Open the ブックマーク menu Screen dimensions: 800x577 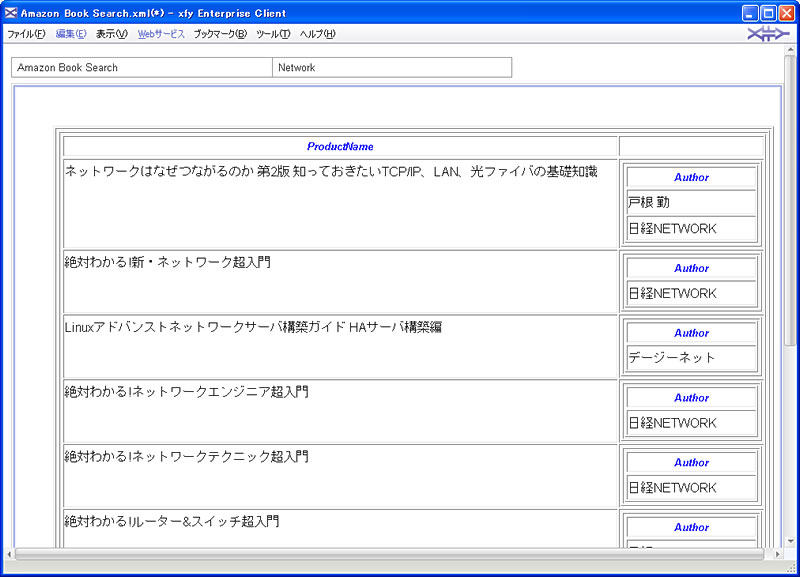(220, 34)
